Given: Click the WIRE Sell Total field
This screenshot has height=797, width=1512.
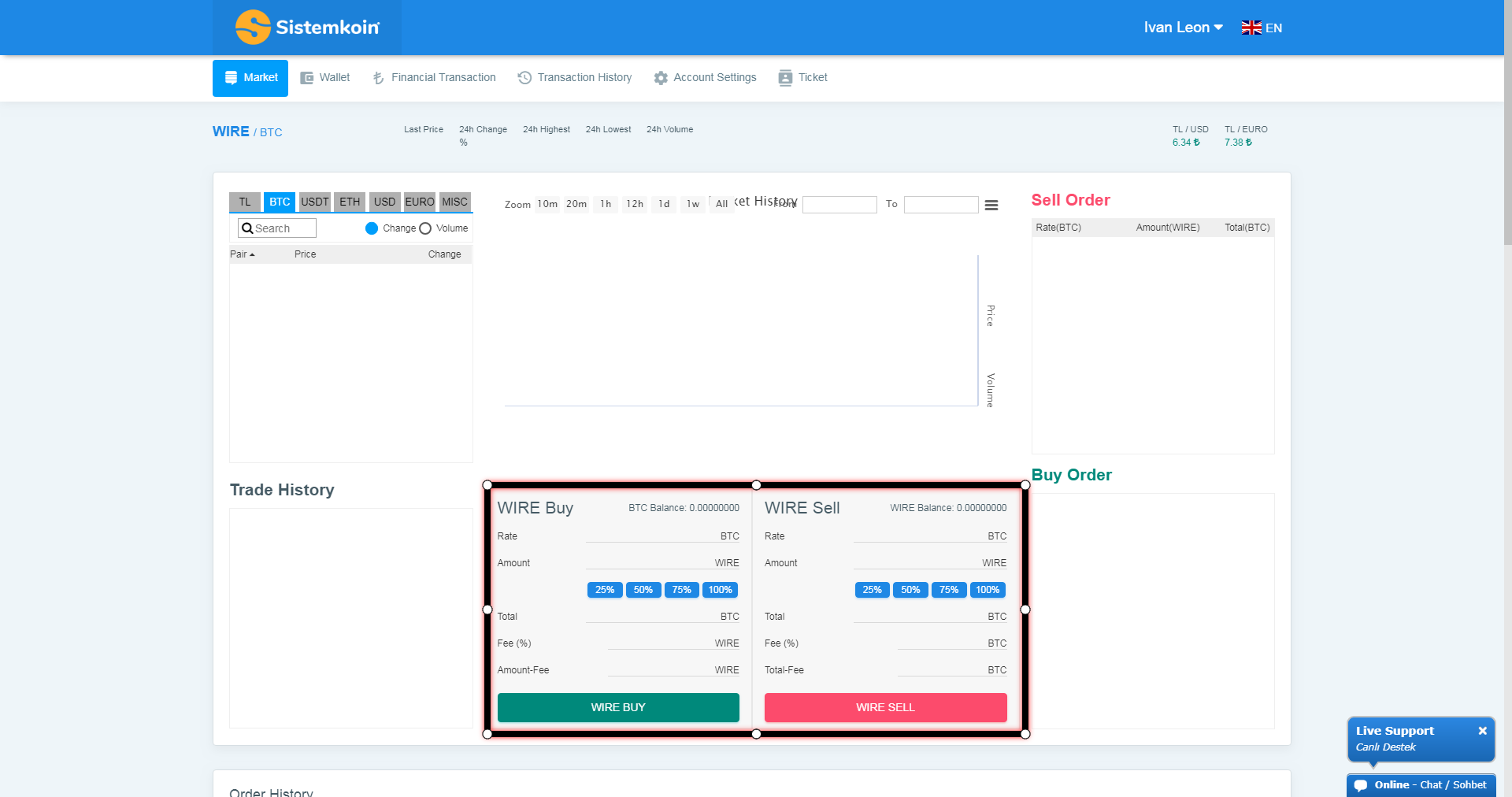Looking at the screenshot, I should [x=930, y=616].
